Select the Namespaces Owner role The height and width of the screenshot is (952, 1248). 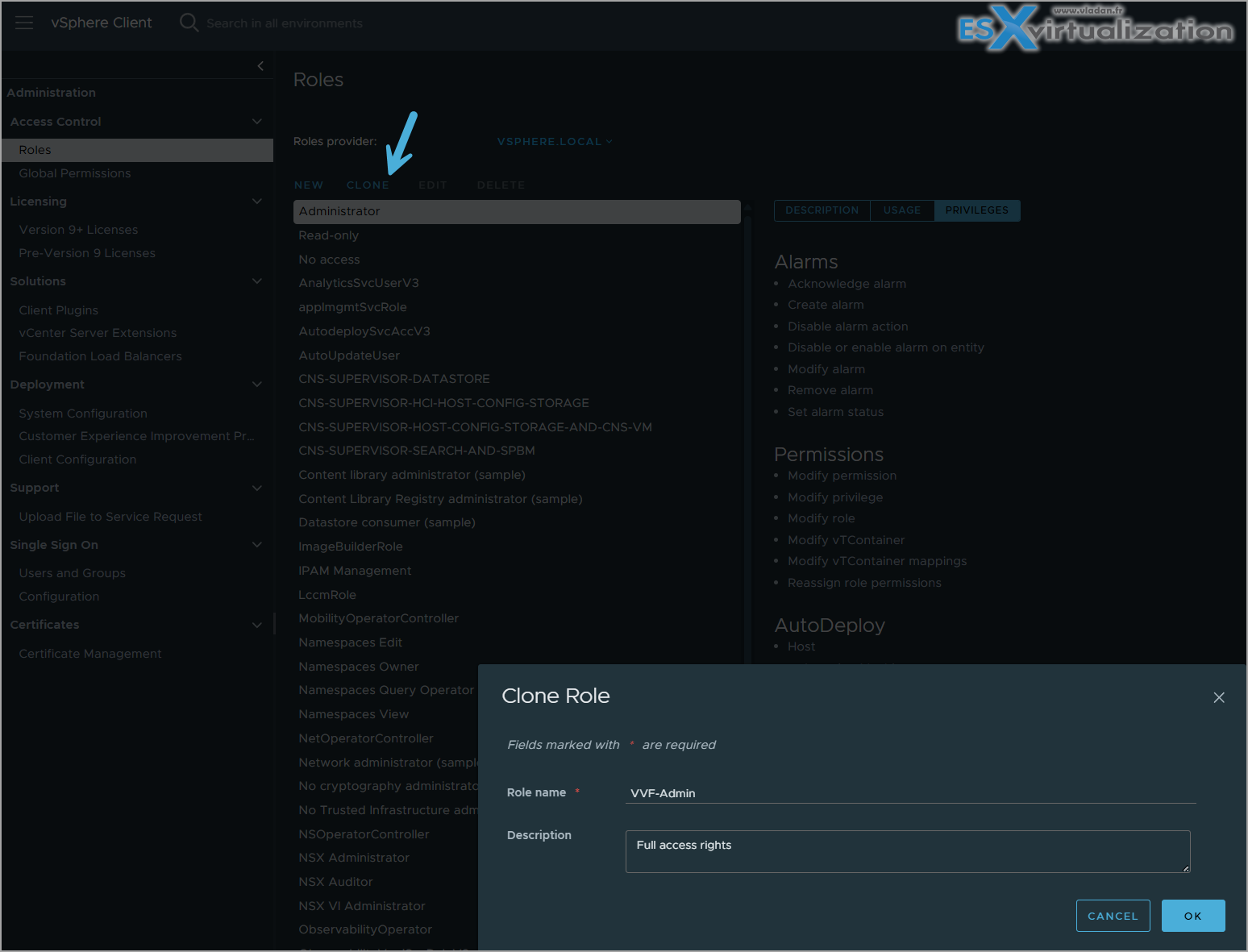pos(359,667)
